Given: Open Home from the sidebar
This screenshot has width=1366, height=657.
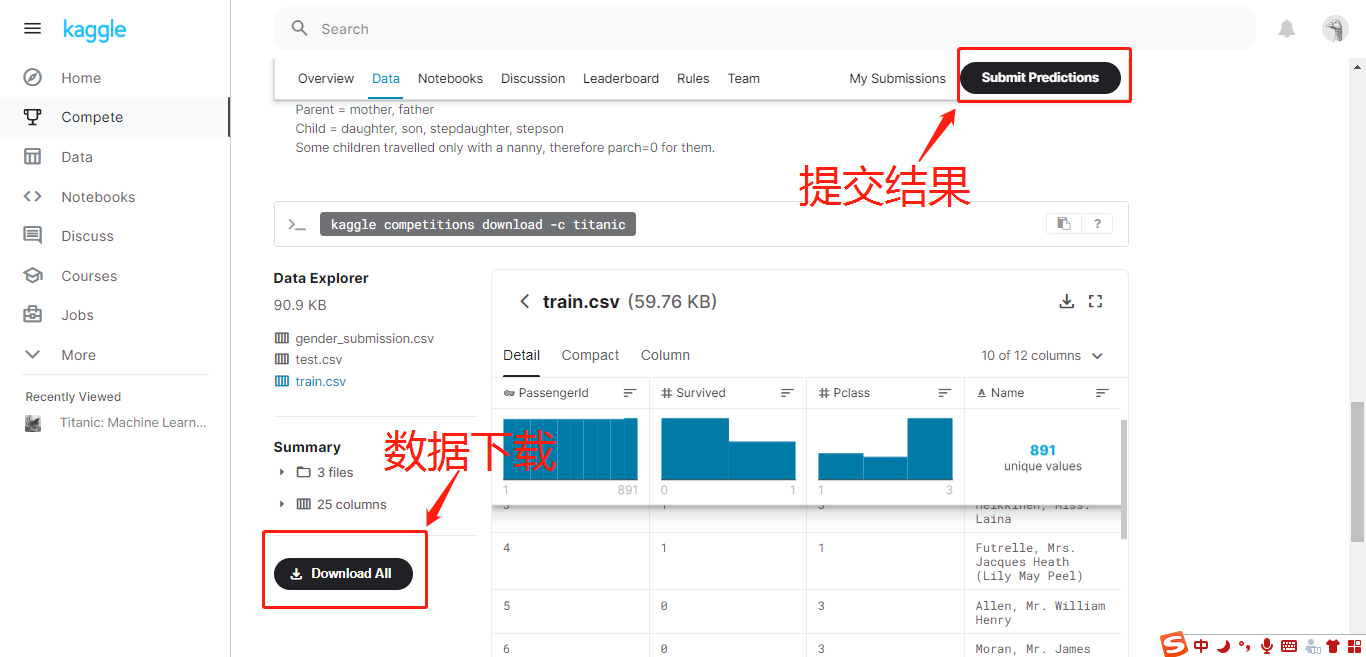Looking at the screenshot, I should [x=81, y=78].
